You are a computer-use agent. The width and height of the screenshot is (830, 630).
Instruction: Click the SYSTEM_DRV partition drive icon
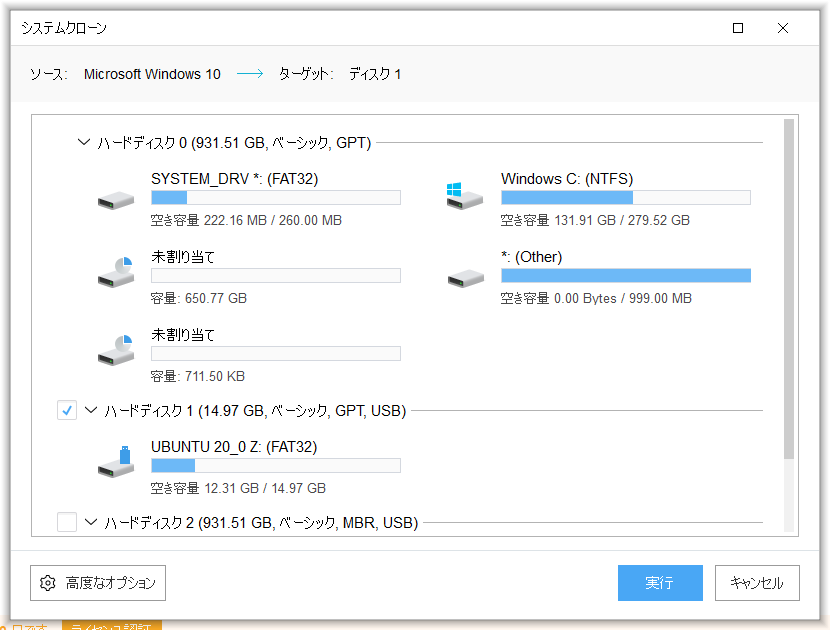point(116,201)
